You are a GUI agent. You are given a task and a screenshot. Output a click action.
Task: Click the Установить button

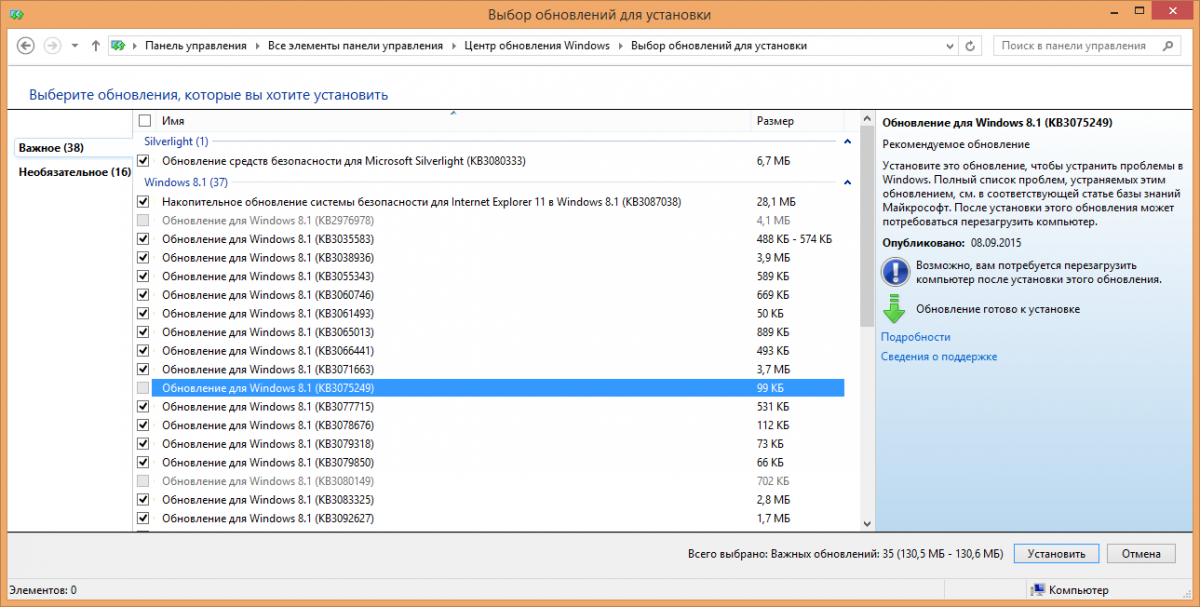1056,553
